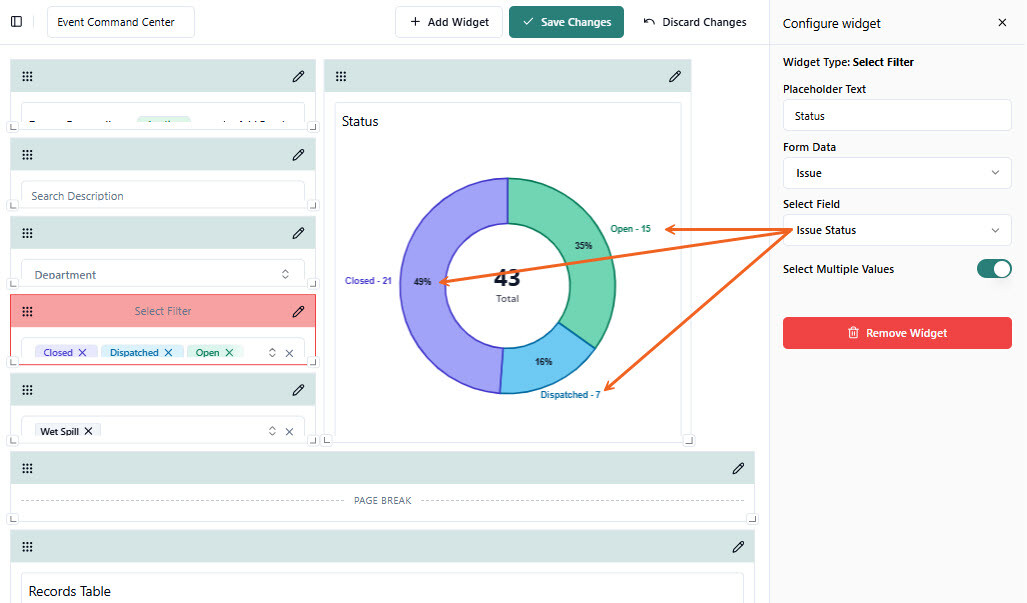Clear all values in status filter
Screen dimensions: 1027x603
pyautogui.click(x=289, y=353)
